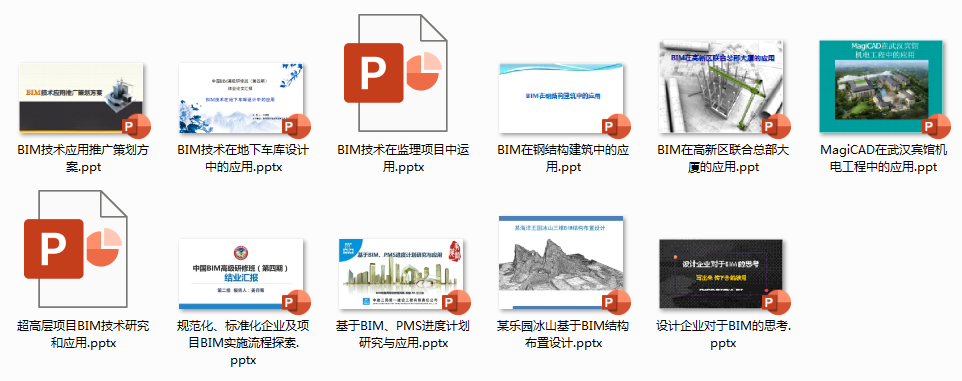Click the file name 基于BIM、PMS进度计划研究与应用.pptx
The image size is (962, 381).
[x=403, y=334]
